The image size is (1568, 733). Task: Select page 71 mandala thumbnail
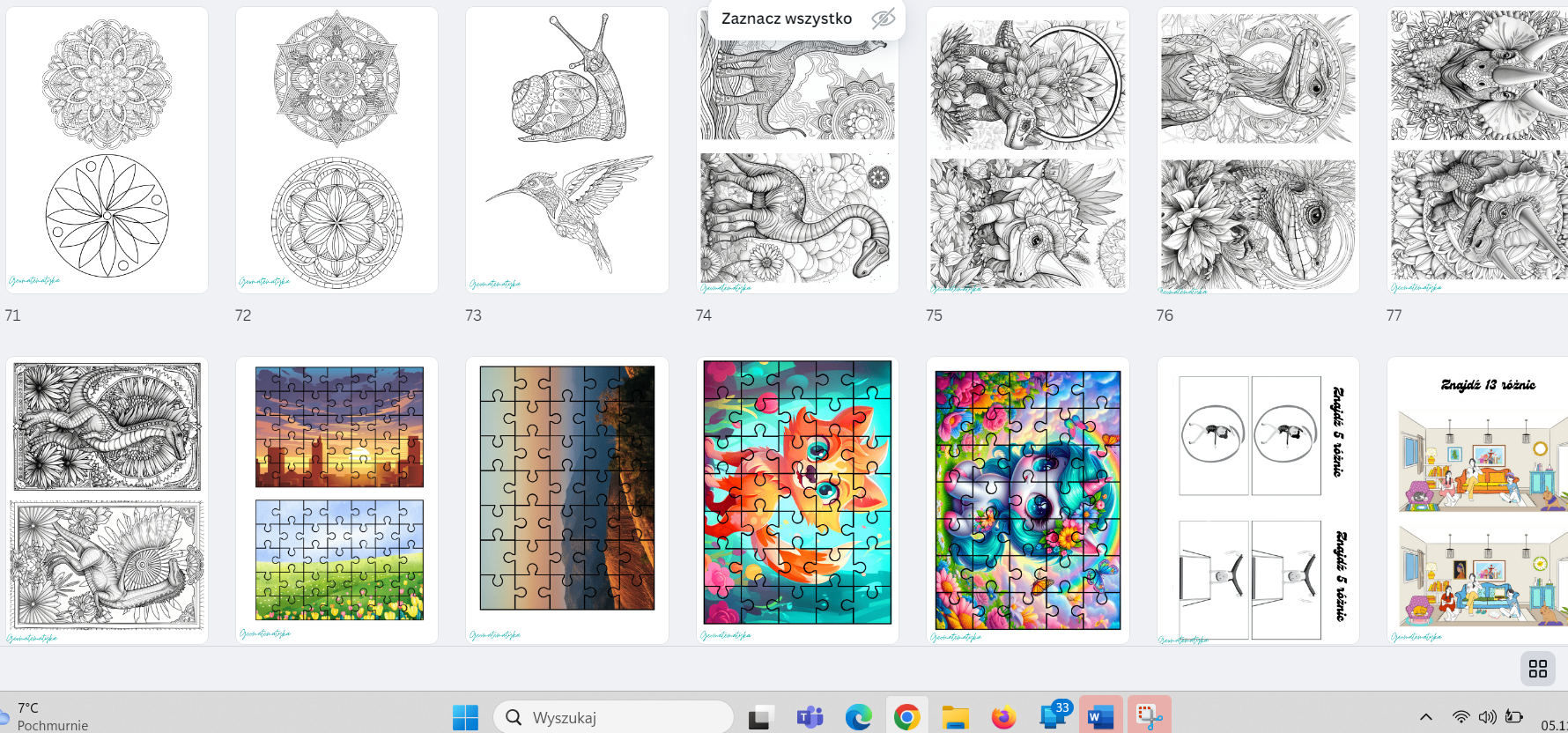pos(107,150)
